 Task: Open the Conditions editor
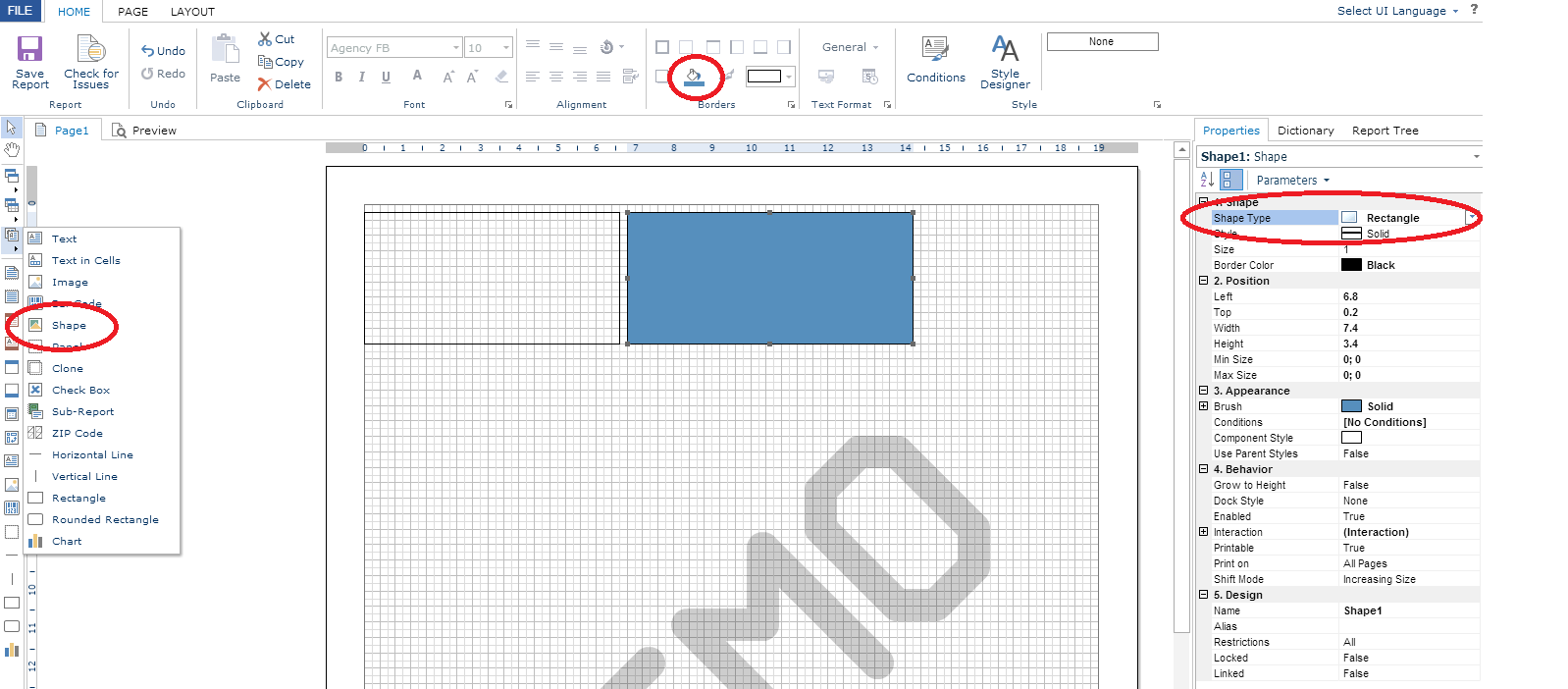(x=936, y=60)
